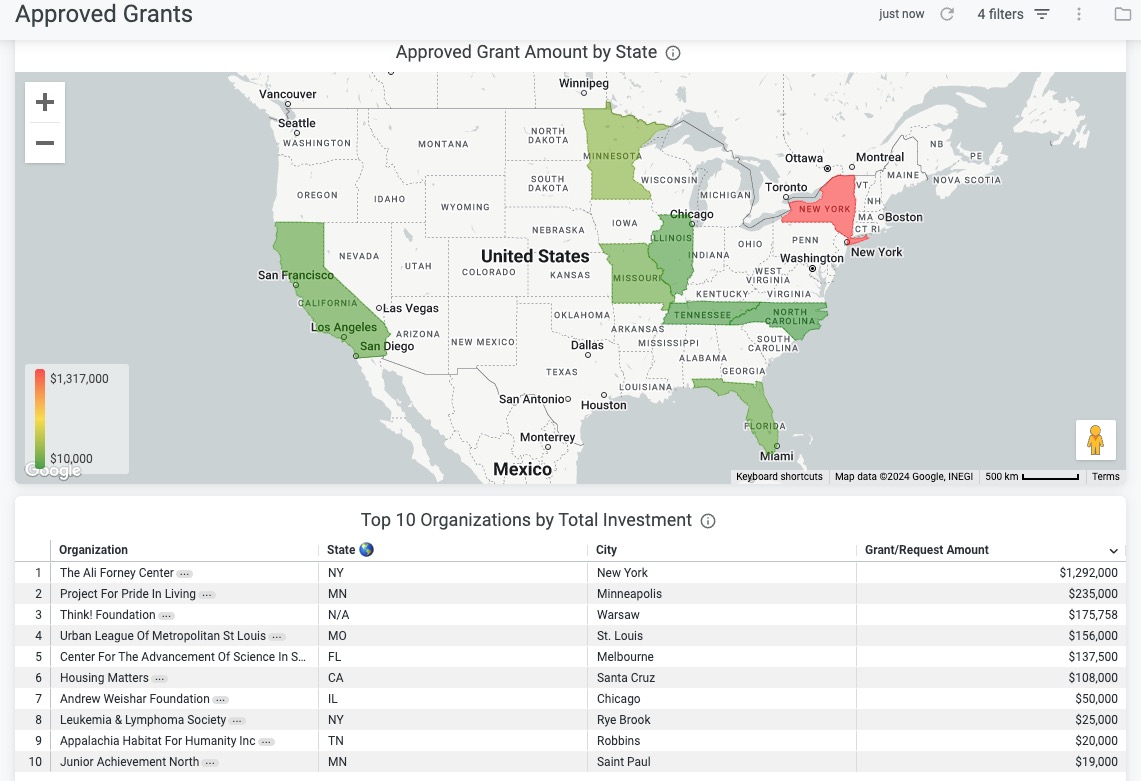
Task: Open ellipsis next to Think! Foundation
Action: click(167, 616)
